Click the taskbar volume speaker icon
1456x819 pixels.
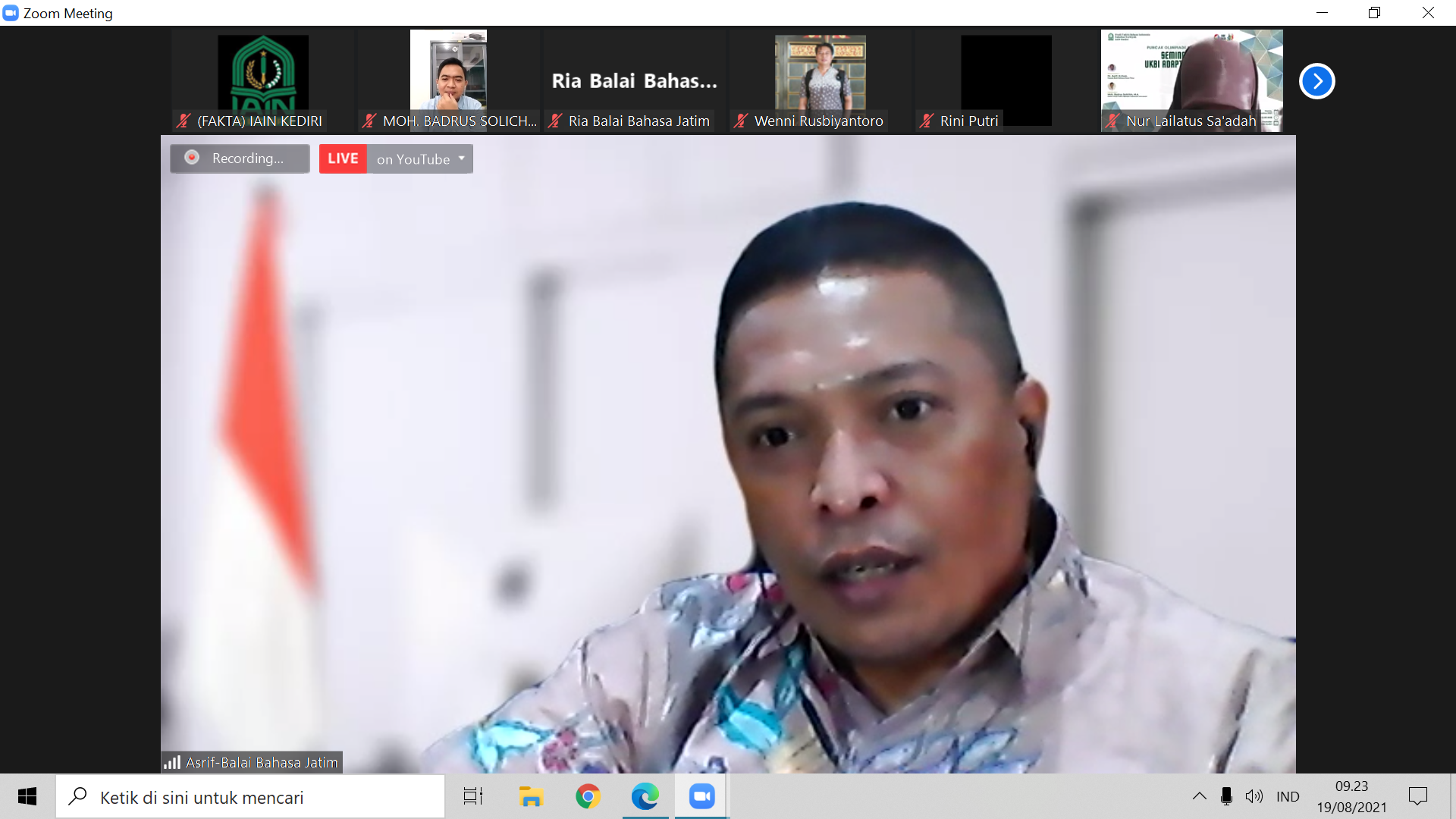(x=1254, y=796)
